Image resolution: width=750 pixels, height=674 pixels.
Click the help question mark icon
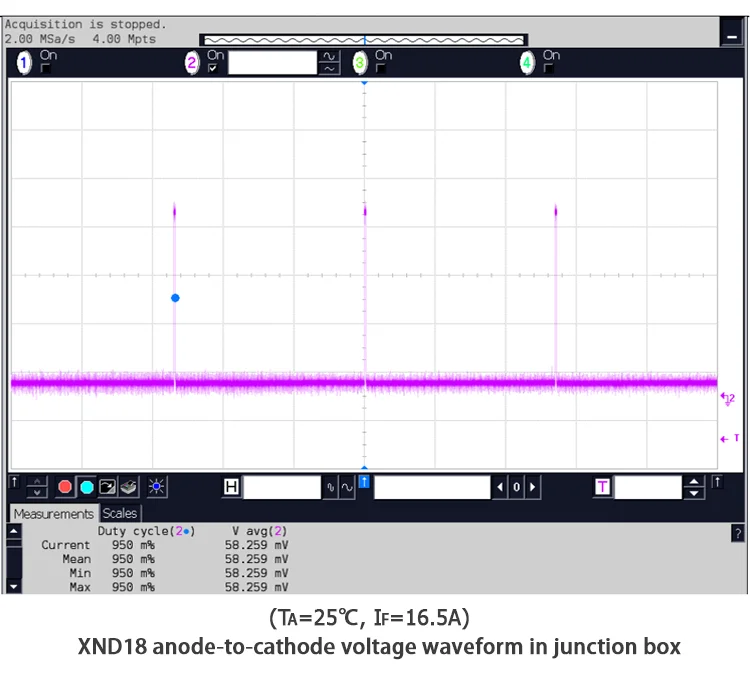(x=738, y=534)
